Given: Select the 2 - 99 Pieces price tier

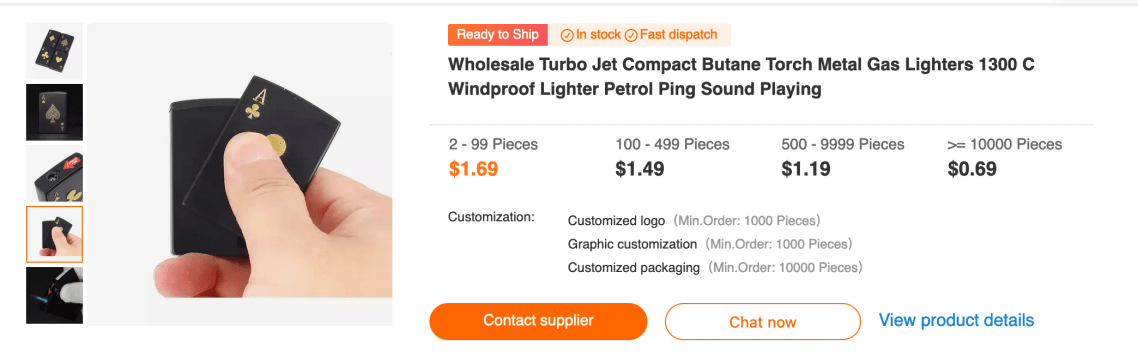Looking at the screenshot, I should coord(494,158).
